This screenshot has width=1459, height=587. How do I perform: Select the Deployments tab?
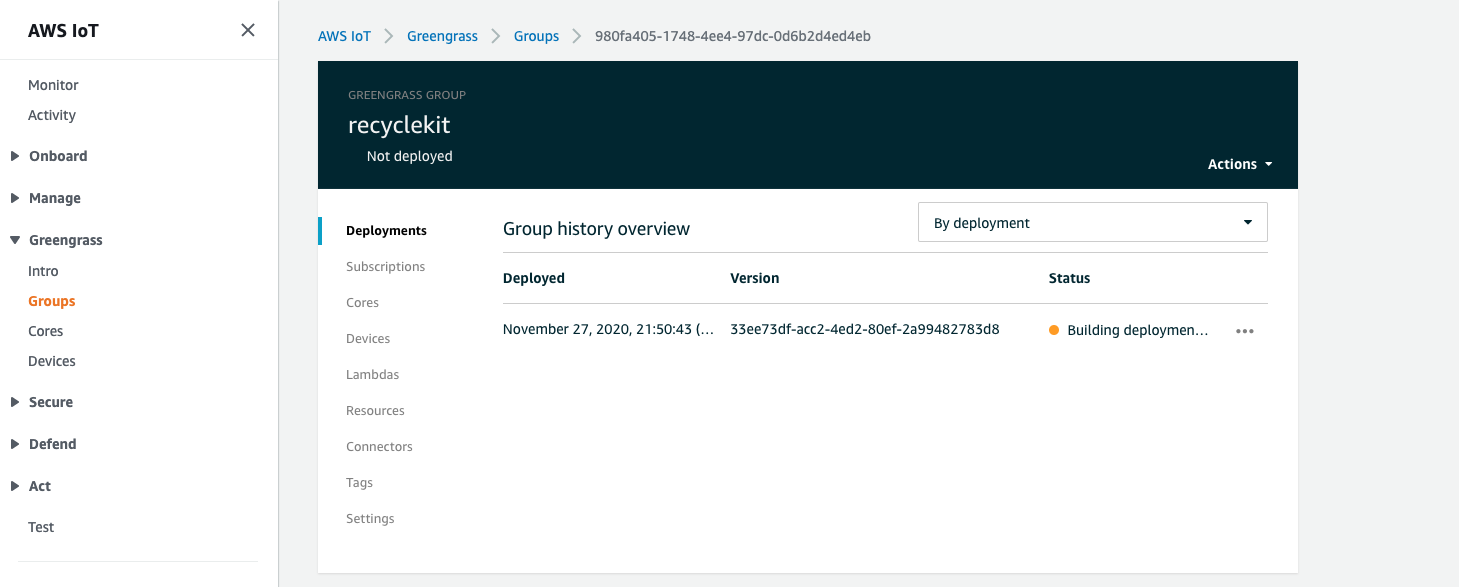(386, 231)
